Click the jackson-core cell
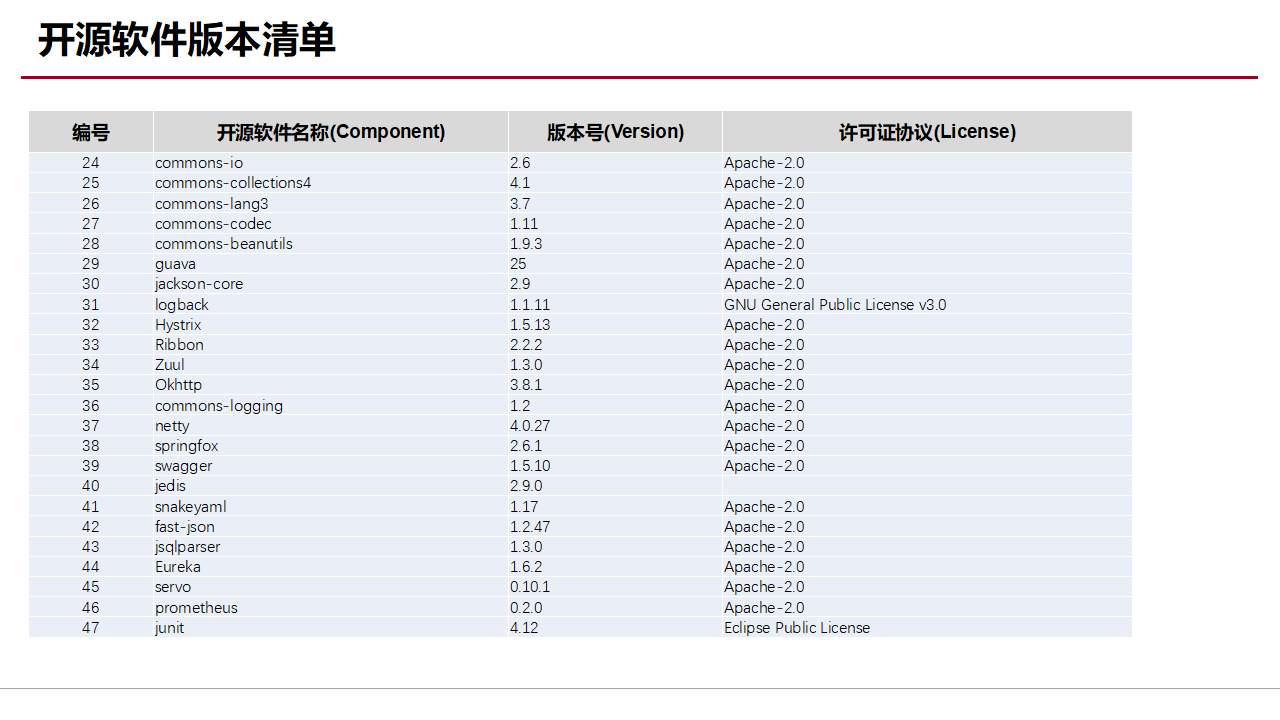1280x720 pixels. (x=331, y=284)
